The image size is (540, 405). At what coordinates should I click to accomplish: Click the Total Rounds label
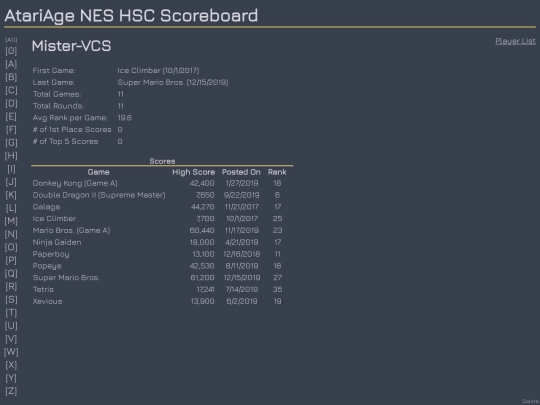point(58,106)
